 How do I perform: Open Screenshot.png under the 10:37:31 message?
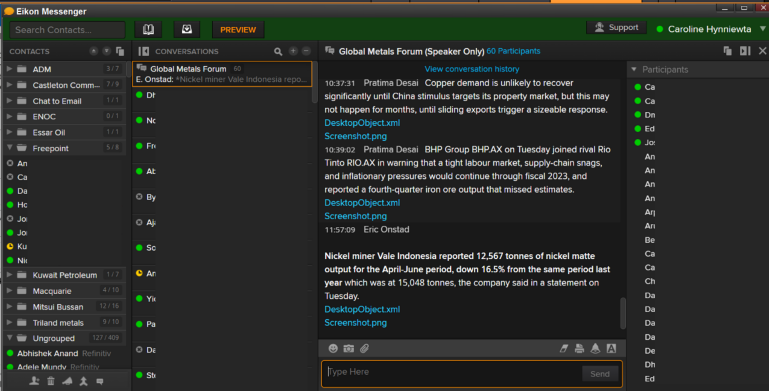pyautogui.click(x=356, y=136)
